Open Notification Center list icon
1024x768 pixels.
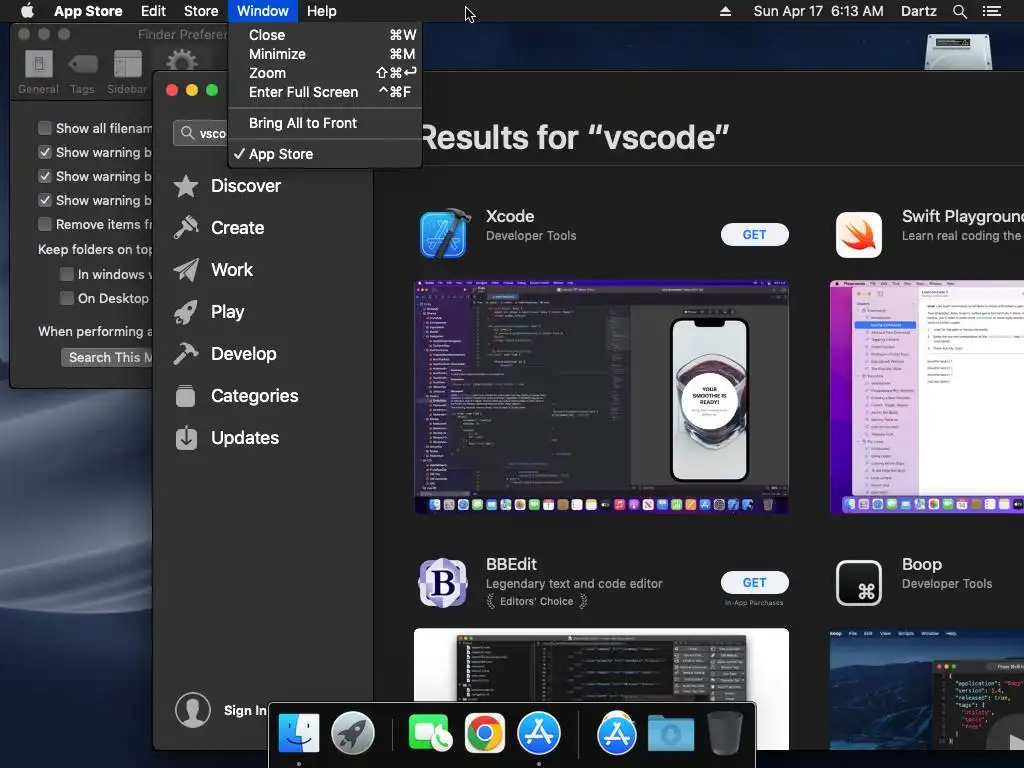pos(991,11)
